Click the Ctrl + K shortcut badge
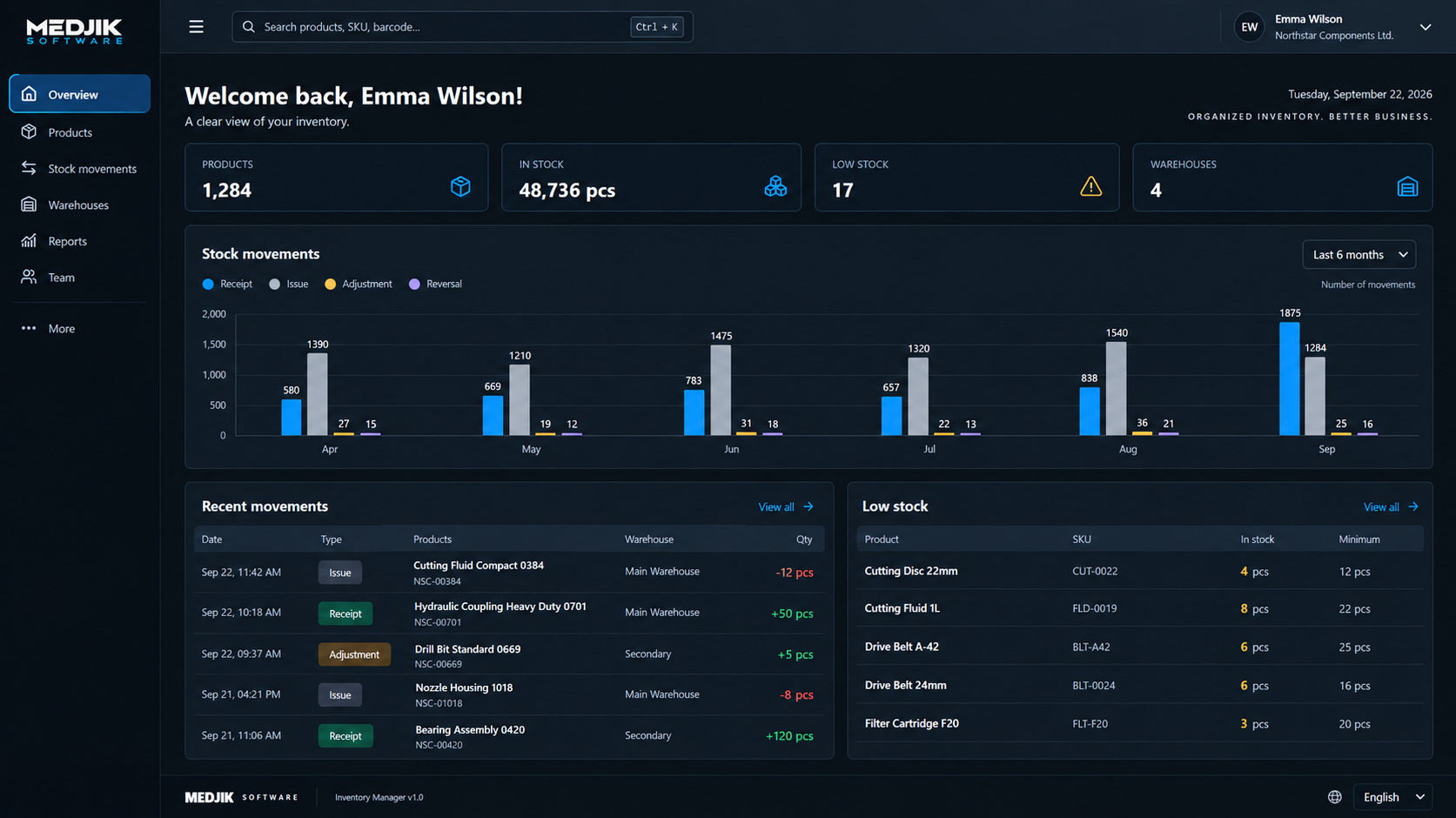Viewport: 1456px width, 818px height. pos(656,27)
